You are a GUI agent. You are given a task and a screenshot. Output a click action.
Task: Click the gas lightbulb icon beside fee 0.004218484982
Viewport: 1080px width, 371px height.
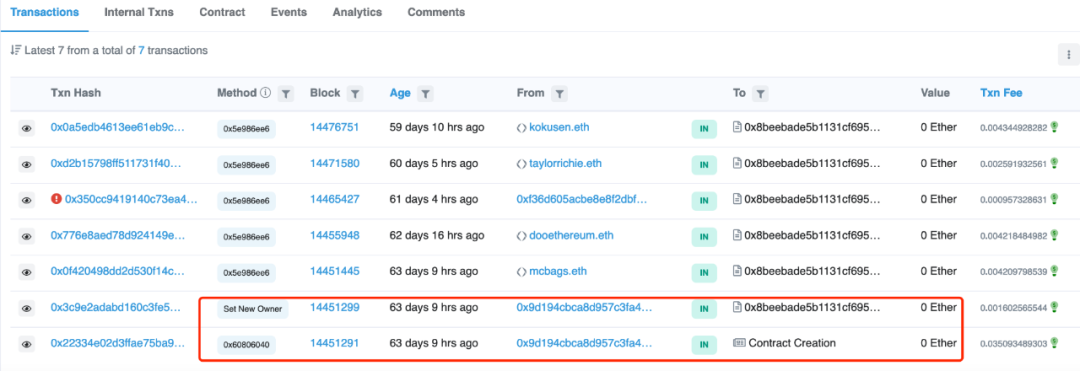click(x=1054, y=235)
